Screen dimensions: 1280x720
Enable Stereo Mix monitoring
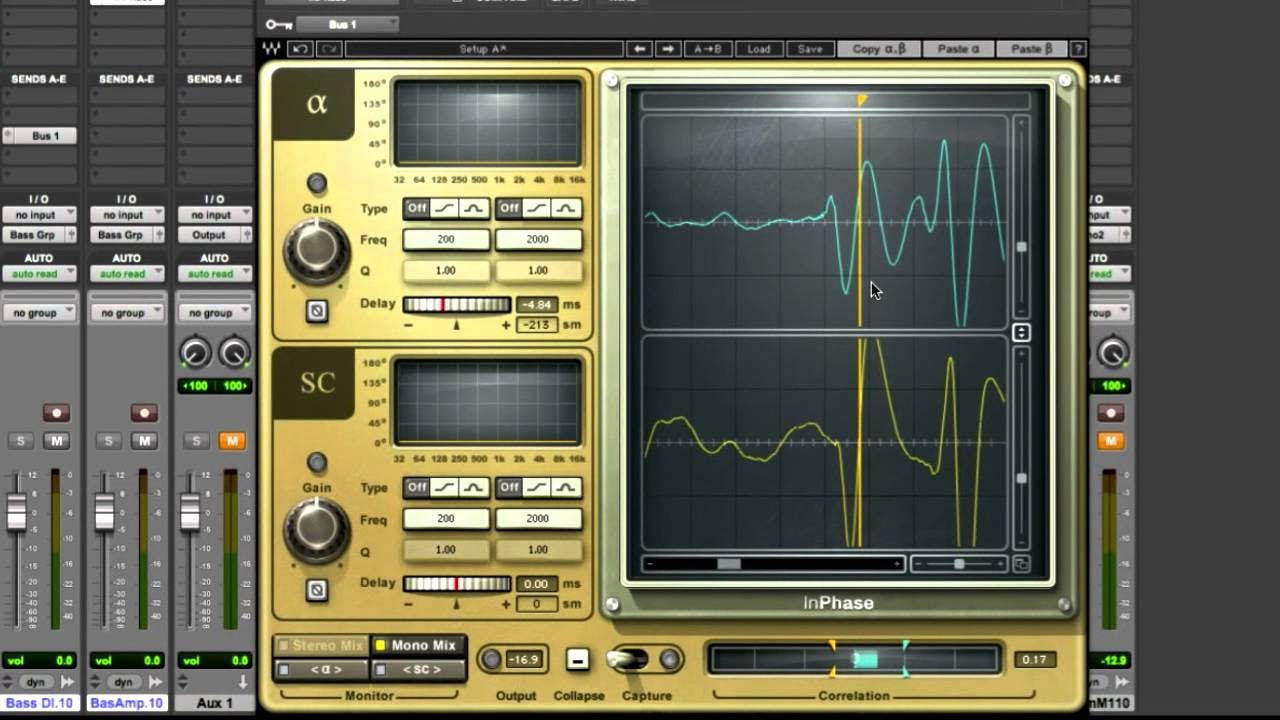click(320, 645)
